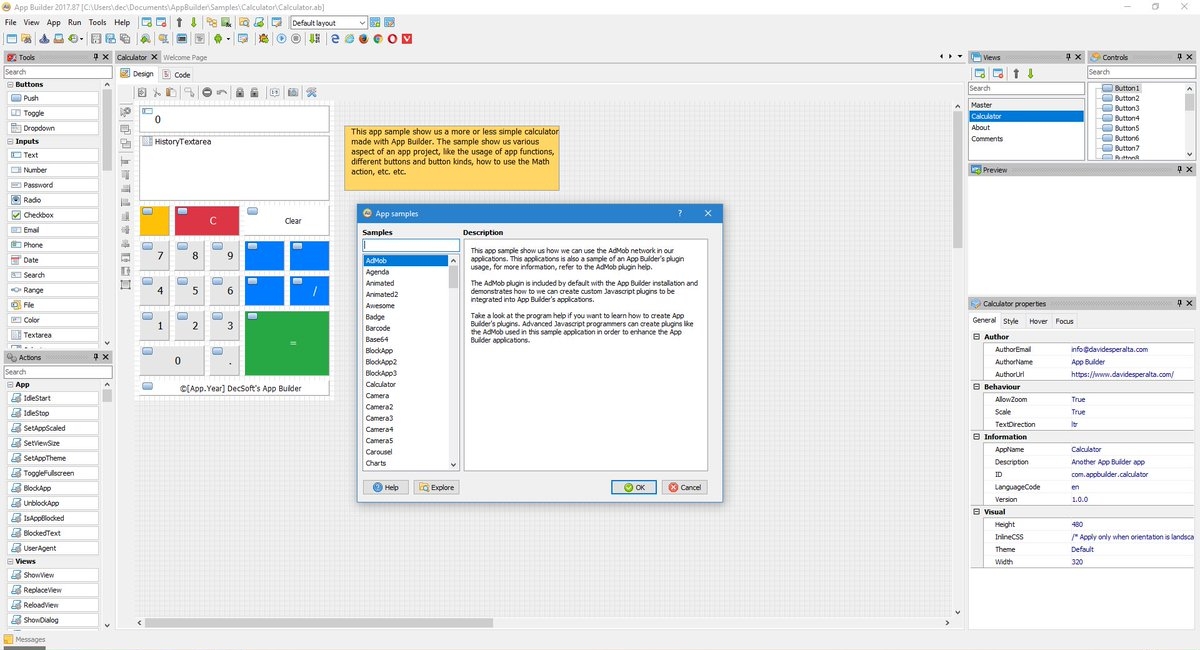This screenshot has height=650, width=1200.
Task: Select the Radio control in Tools list
Action: (32, 200)
